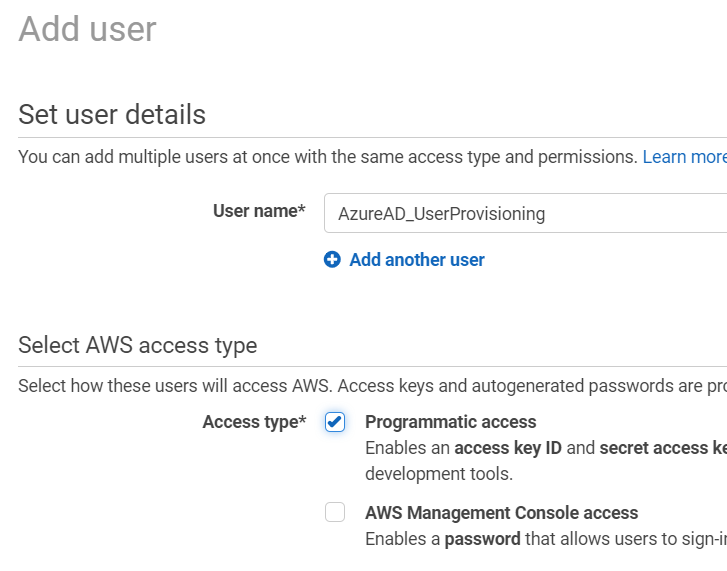
Task: Click the User name field label
Action: [258, 211]
